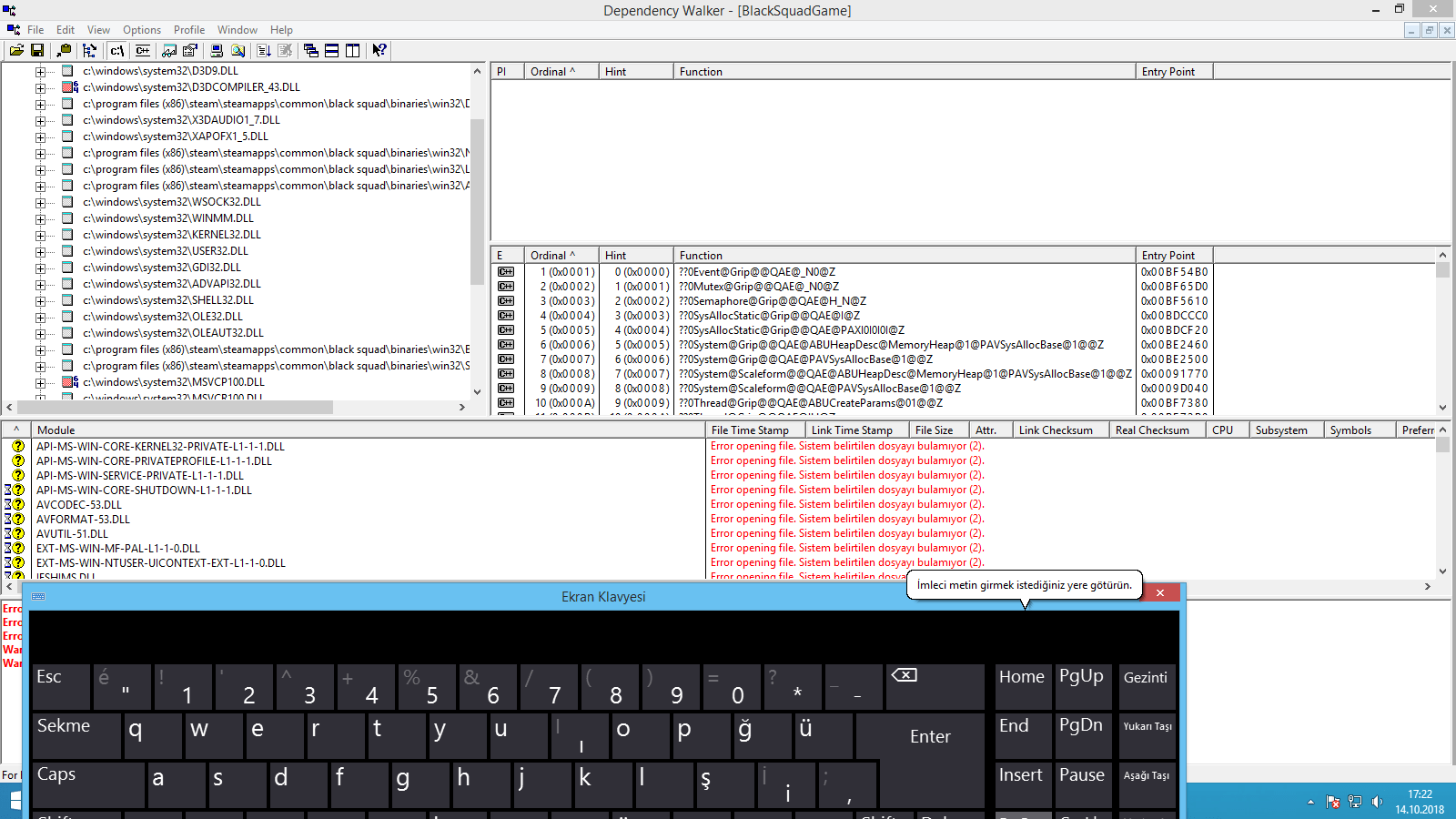Click the Esc key on Ekran Klavyesi
The image size is (1456, 819).
pos(61,686)
